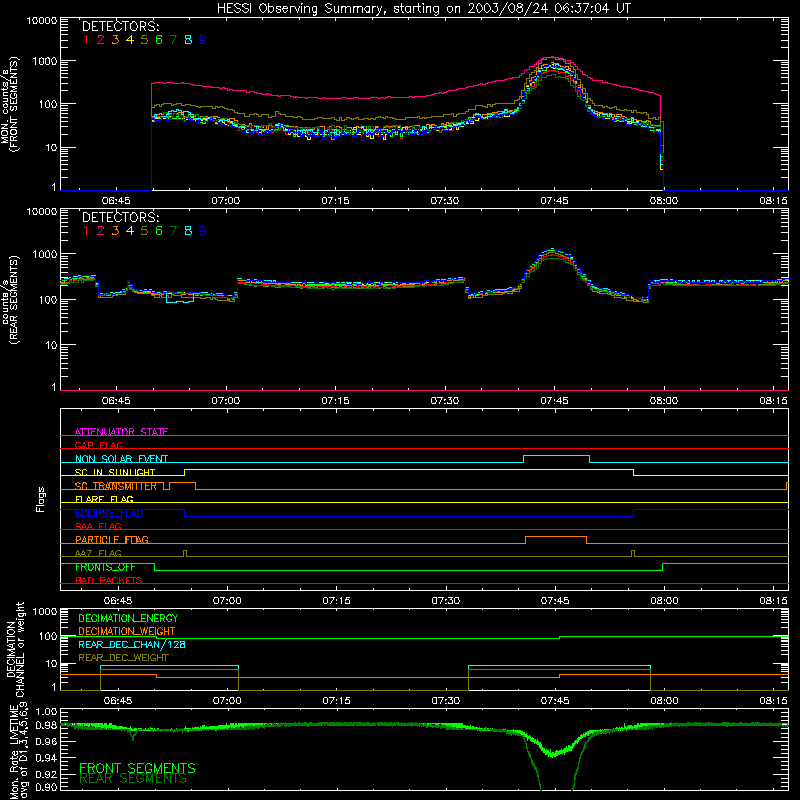Select the BAD PACKETS flag label

[x=109, y=580]
